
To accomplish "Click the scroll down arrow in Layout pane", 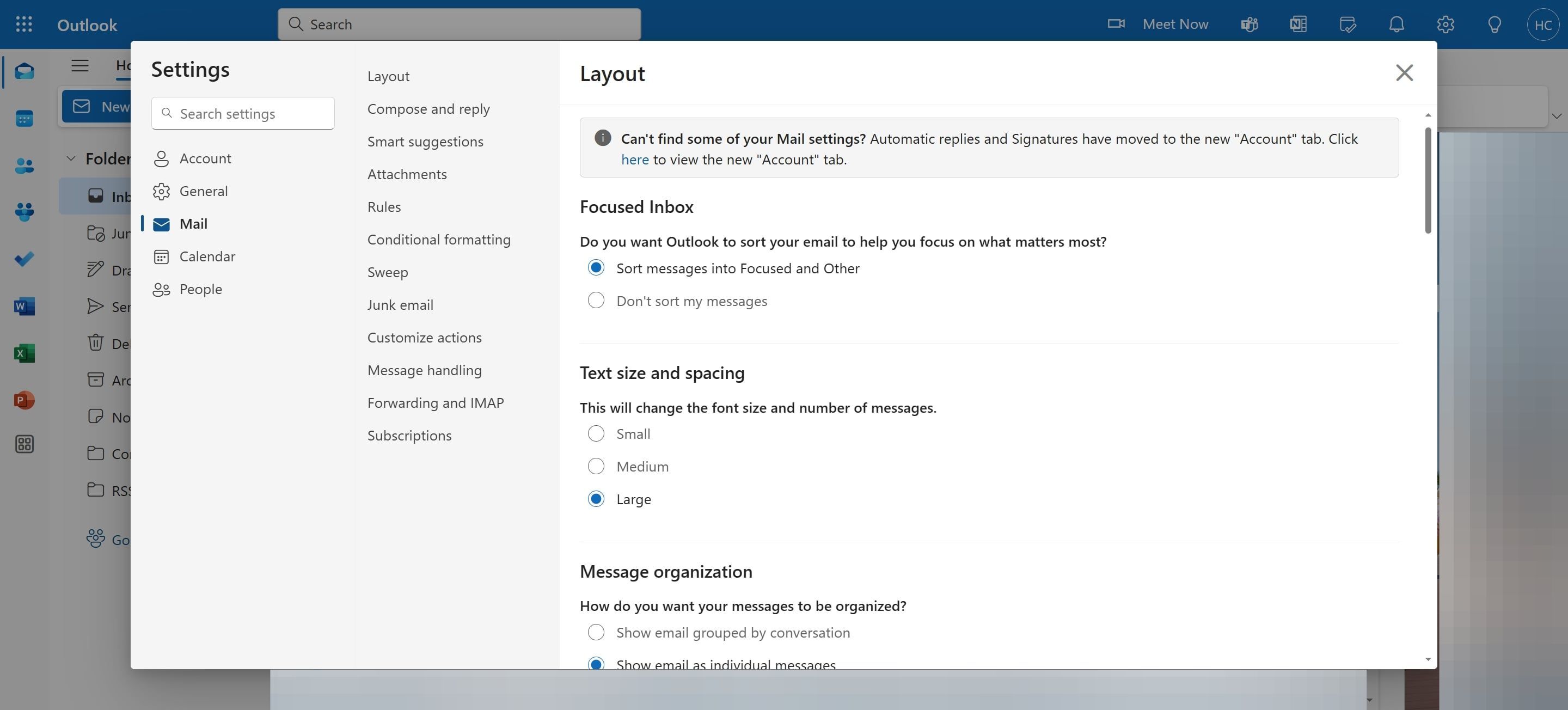I will 1428,659.
